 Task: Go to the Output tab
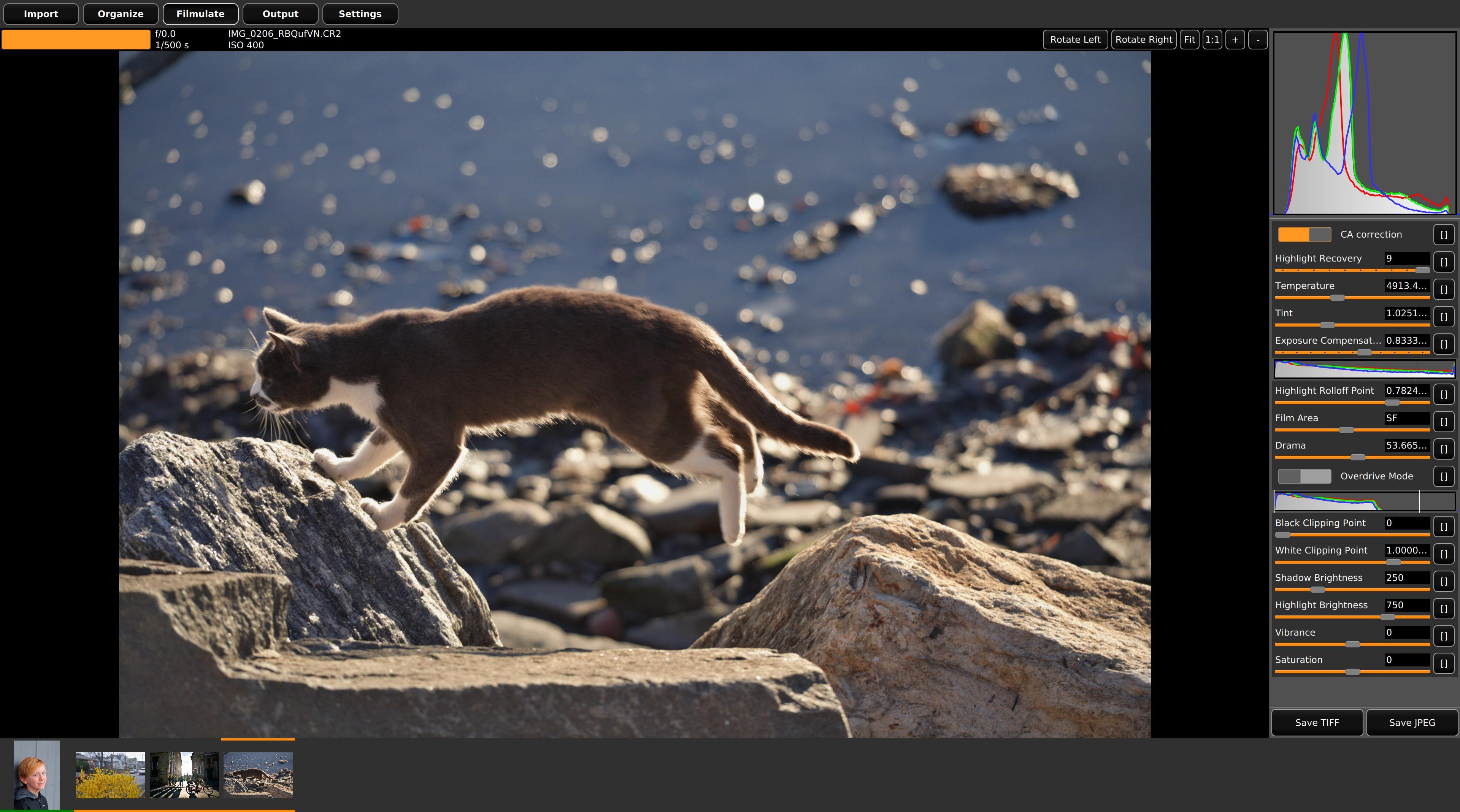tap(281, 14)
